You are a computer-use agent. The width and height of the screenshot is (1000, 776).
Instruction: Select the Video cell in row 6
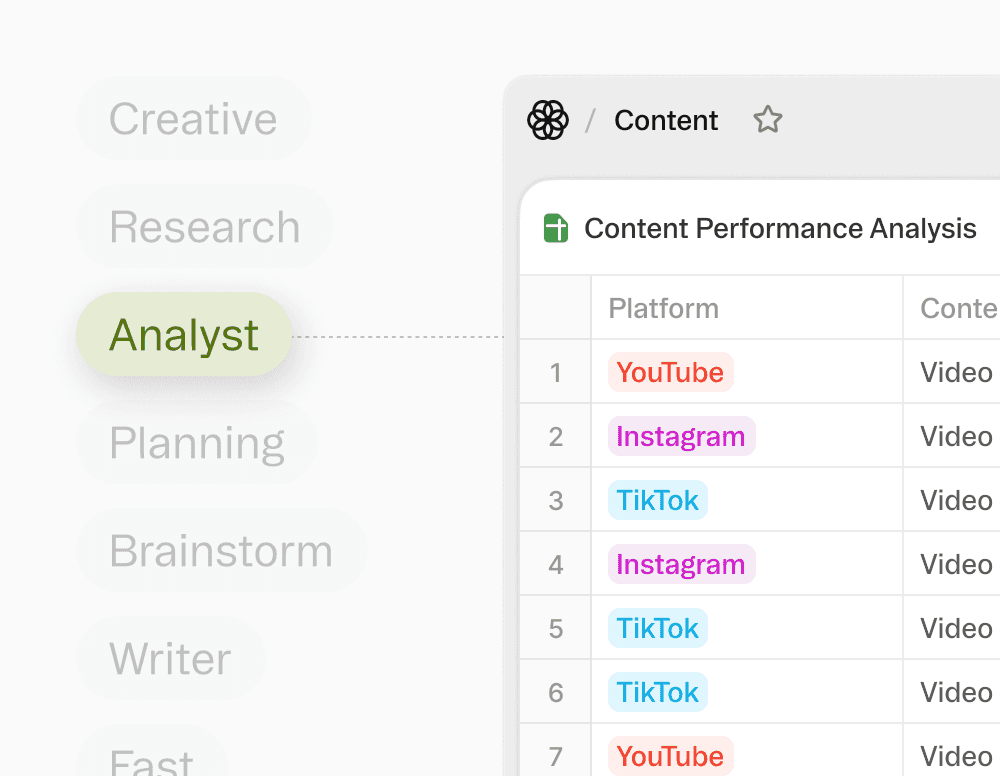[956, 693]
